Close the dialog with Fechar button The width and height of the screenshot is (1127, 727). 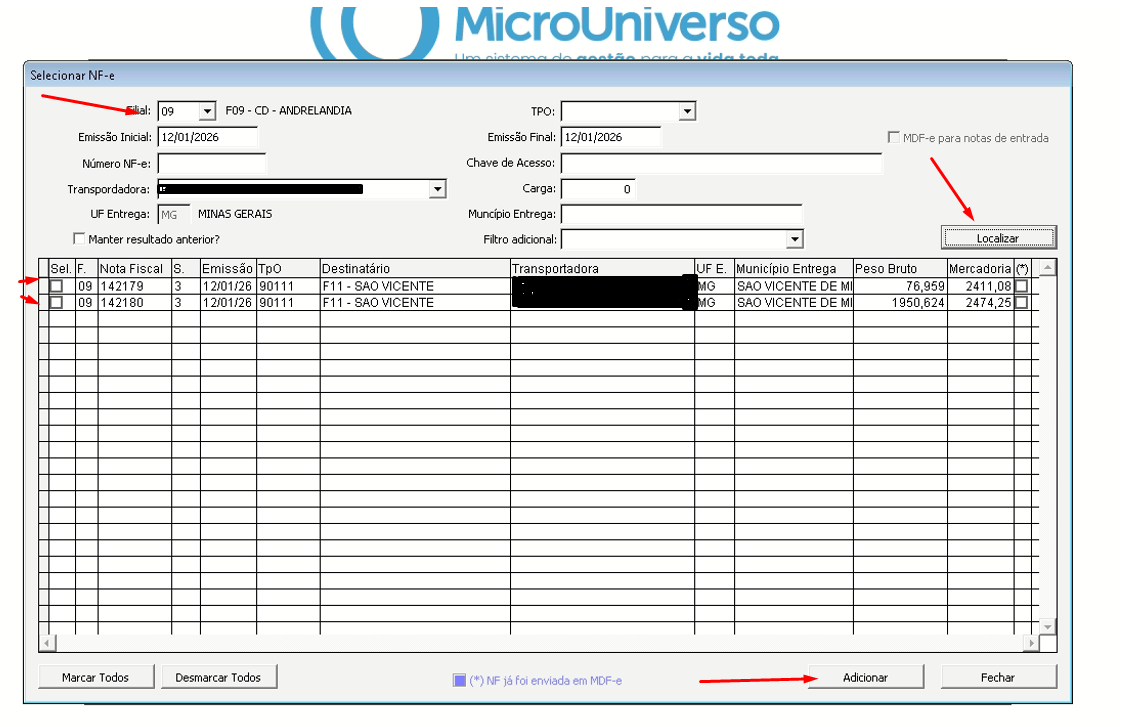coord(998,677)
